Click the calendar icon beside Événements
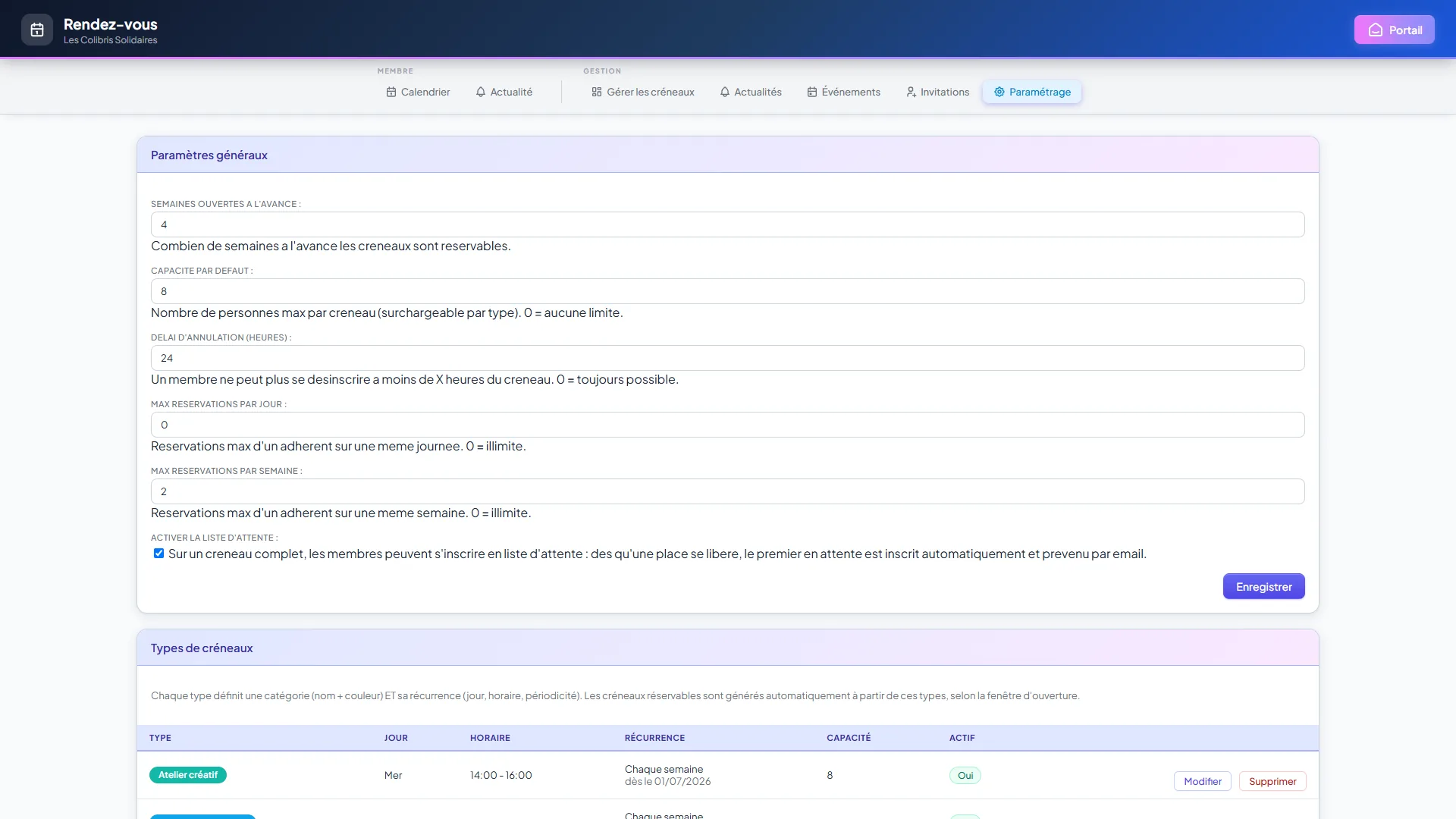Viewport: 1456px width, 819px height. (812, 92)
